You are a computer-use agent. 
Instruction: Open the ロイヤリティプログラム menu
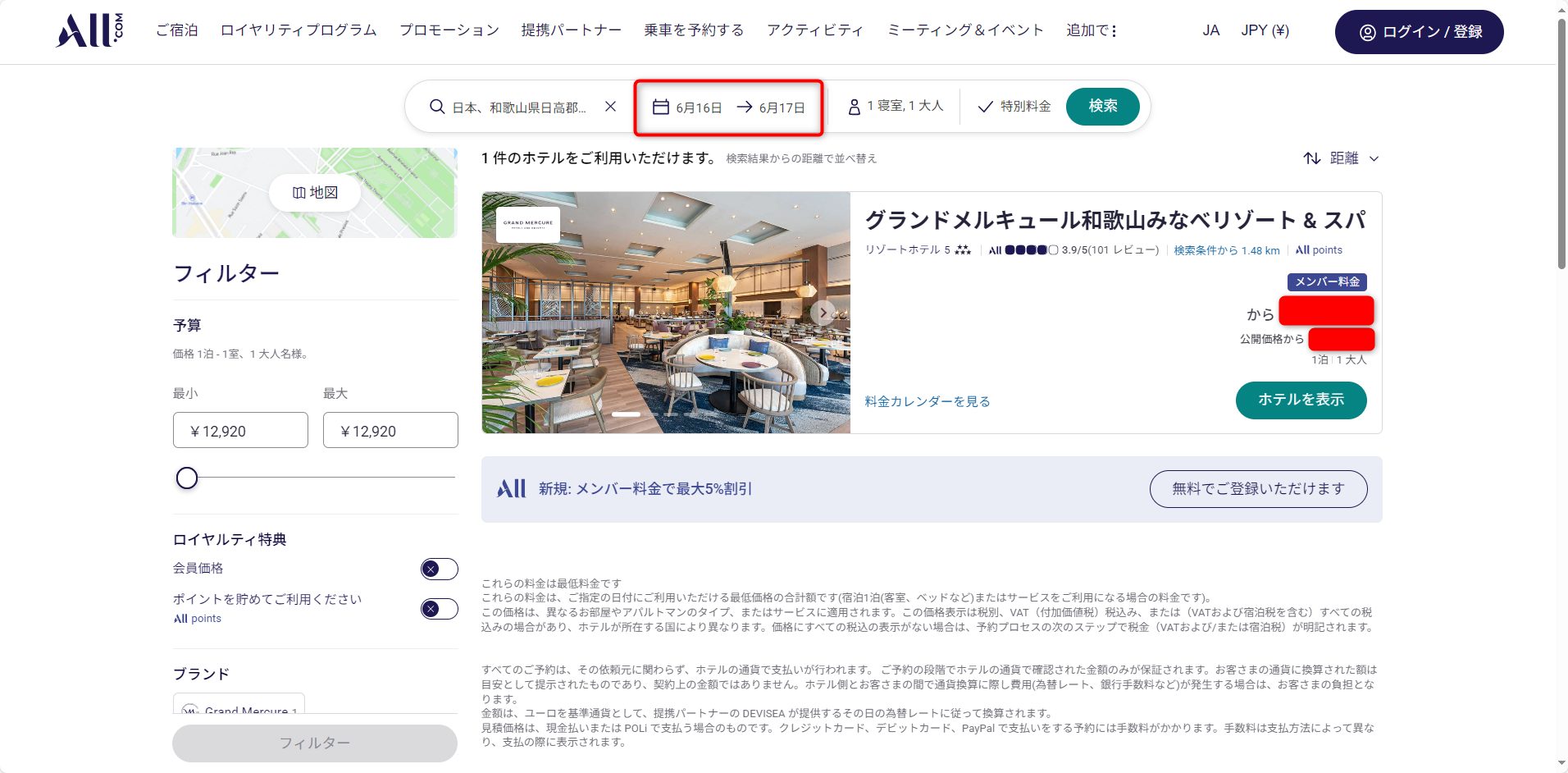(x=299, y=30)
